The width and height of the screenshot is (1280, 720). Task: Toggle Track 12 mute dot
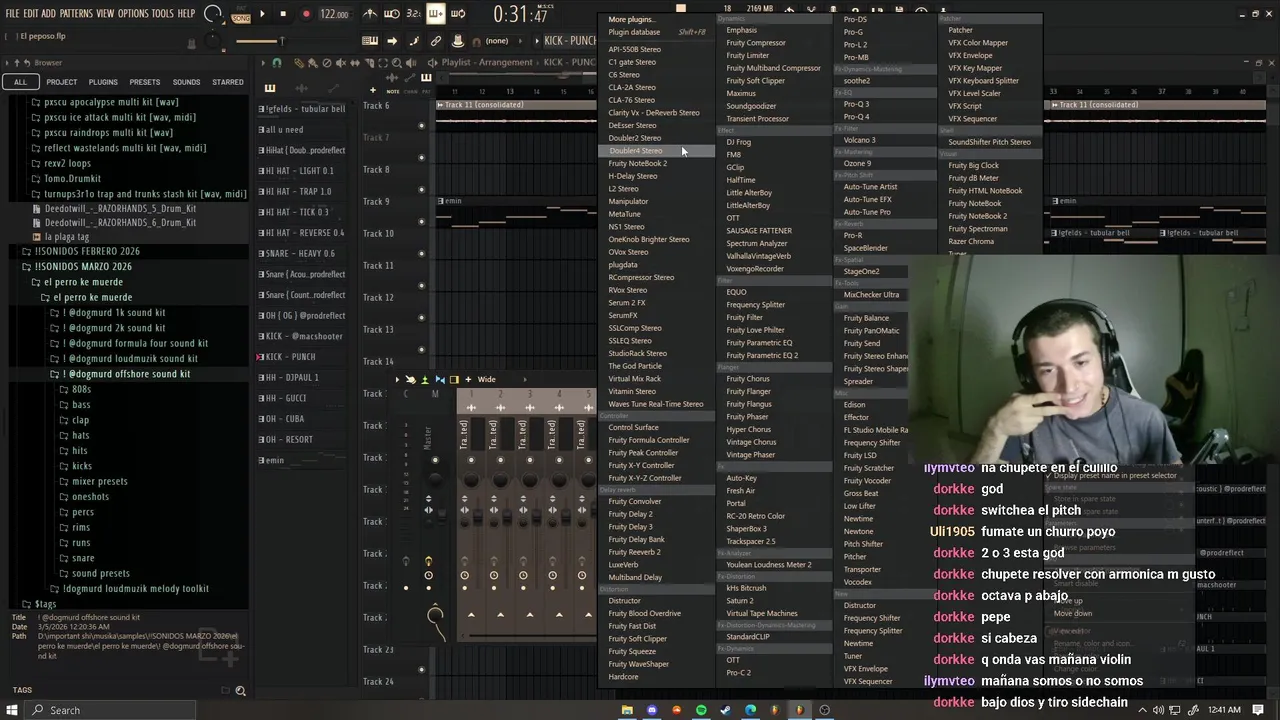421,317
